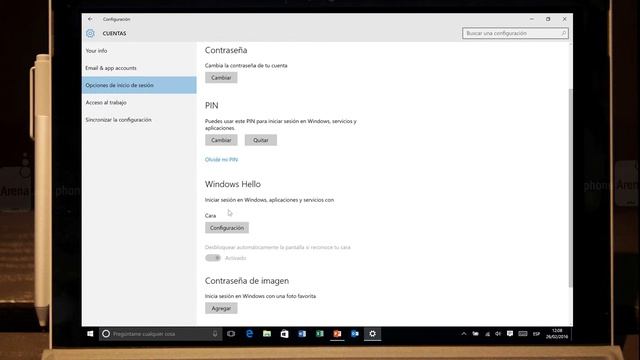Launch Microsoft Edge from the taskbar
Screen dimensions: 640x360
[249, 334]
